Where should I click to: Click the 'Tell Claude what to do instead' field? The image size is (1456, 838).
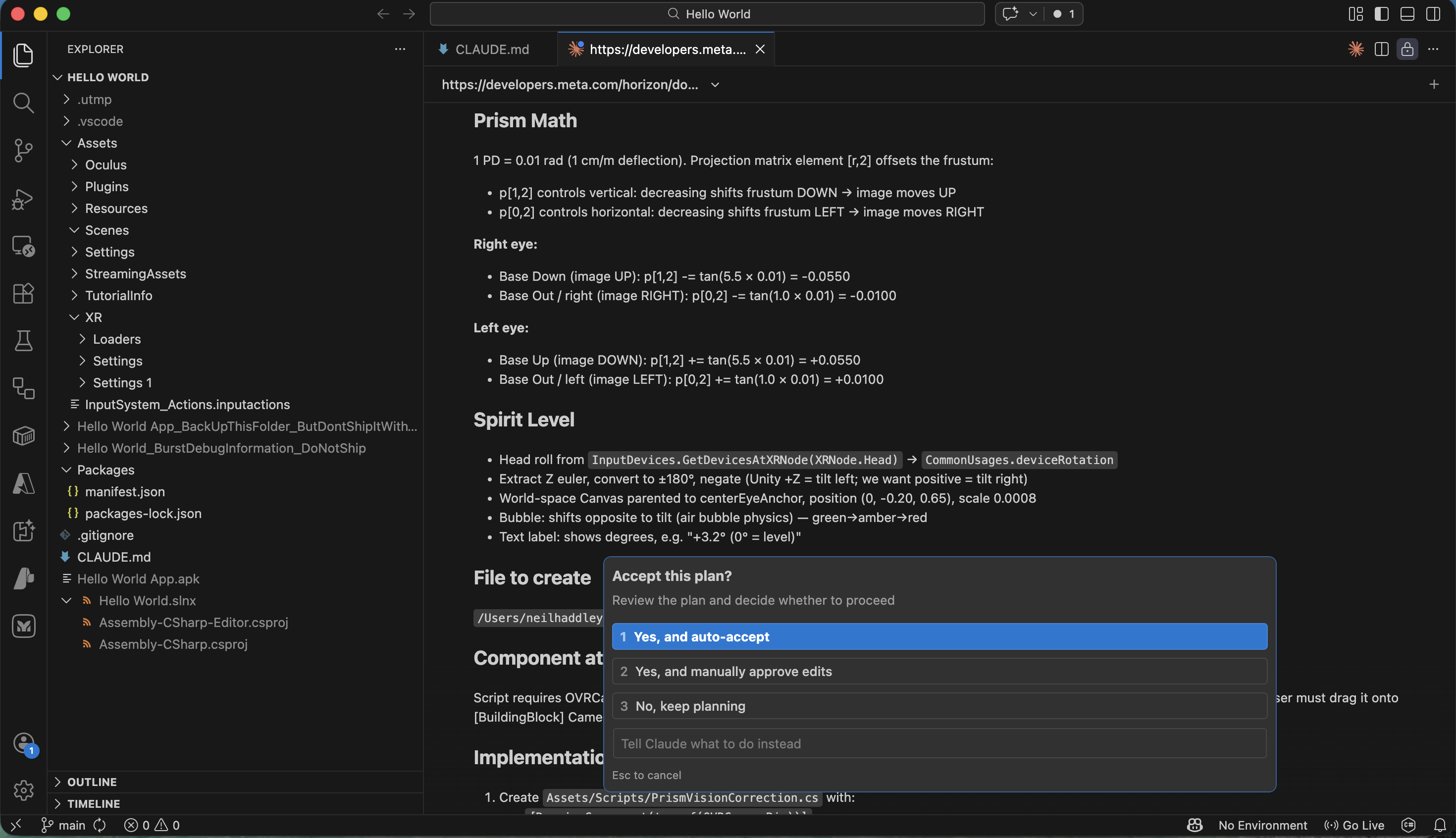pos(938,743)
